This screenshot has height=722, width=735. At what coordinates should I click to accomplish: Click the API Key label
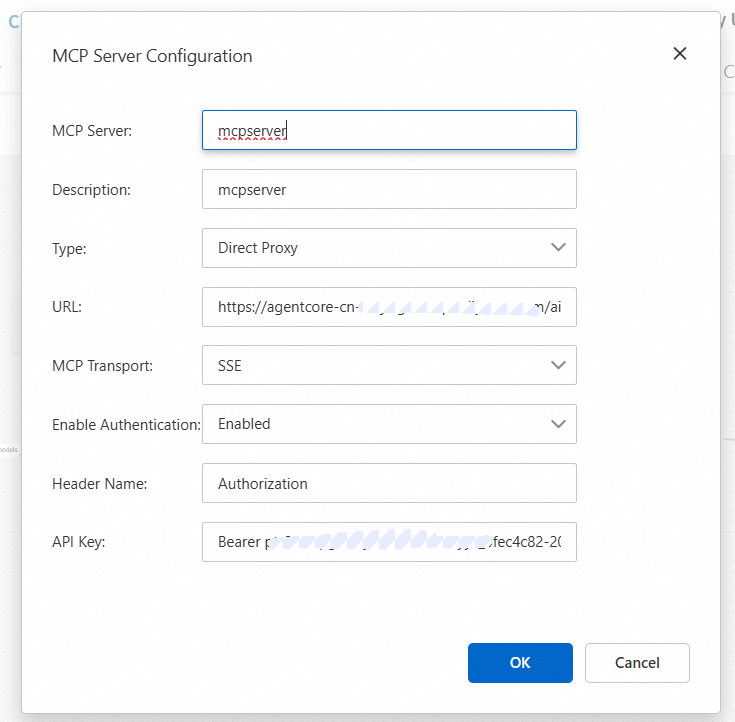pos(79,542)
